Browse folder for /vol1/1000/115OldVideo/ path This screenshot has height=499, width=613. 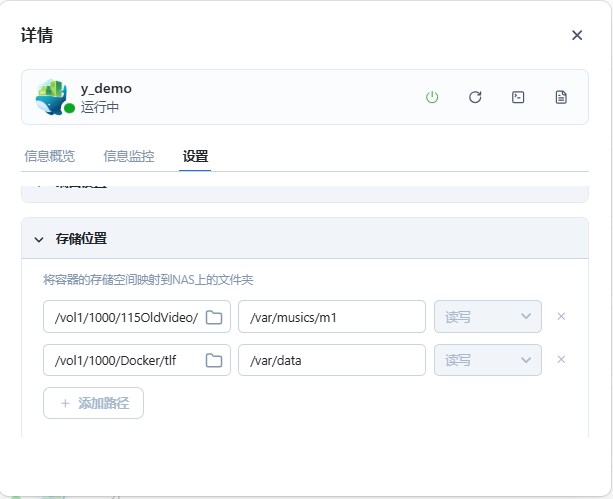[214, 317]
